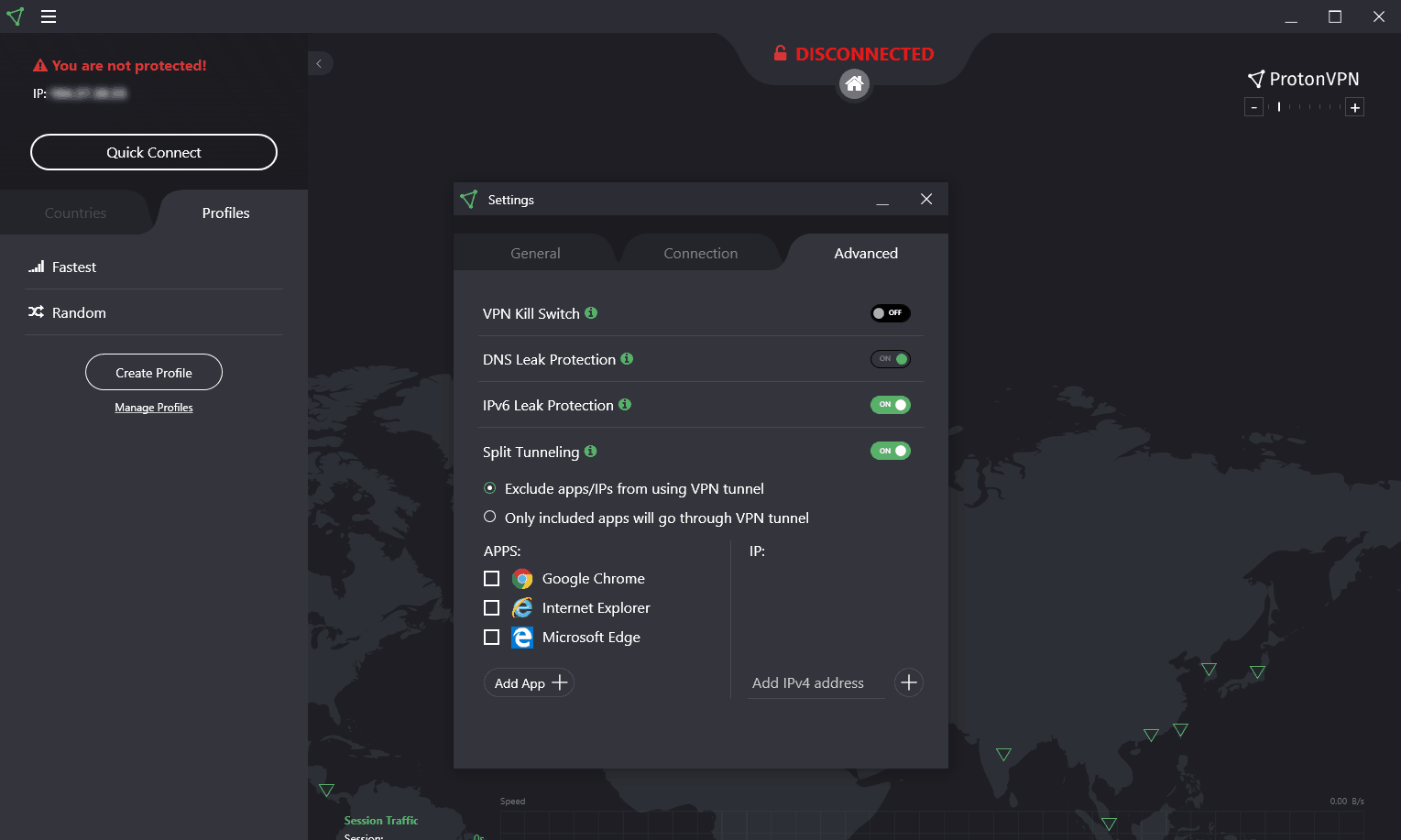
Task: Open the General settings tab
Action: 535,253
